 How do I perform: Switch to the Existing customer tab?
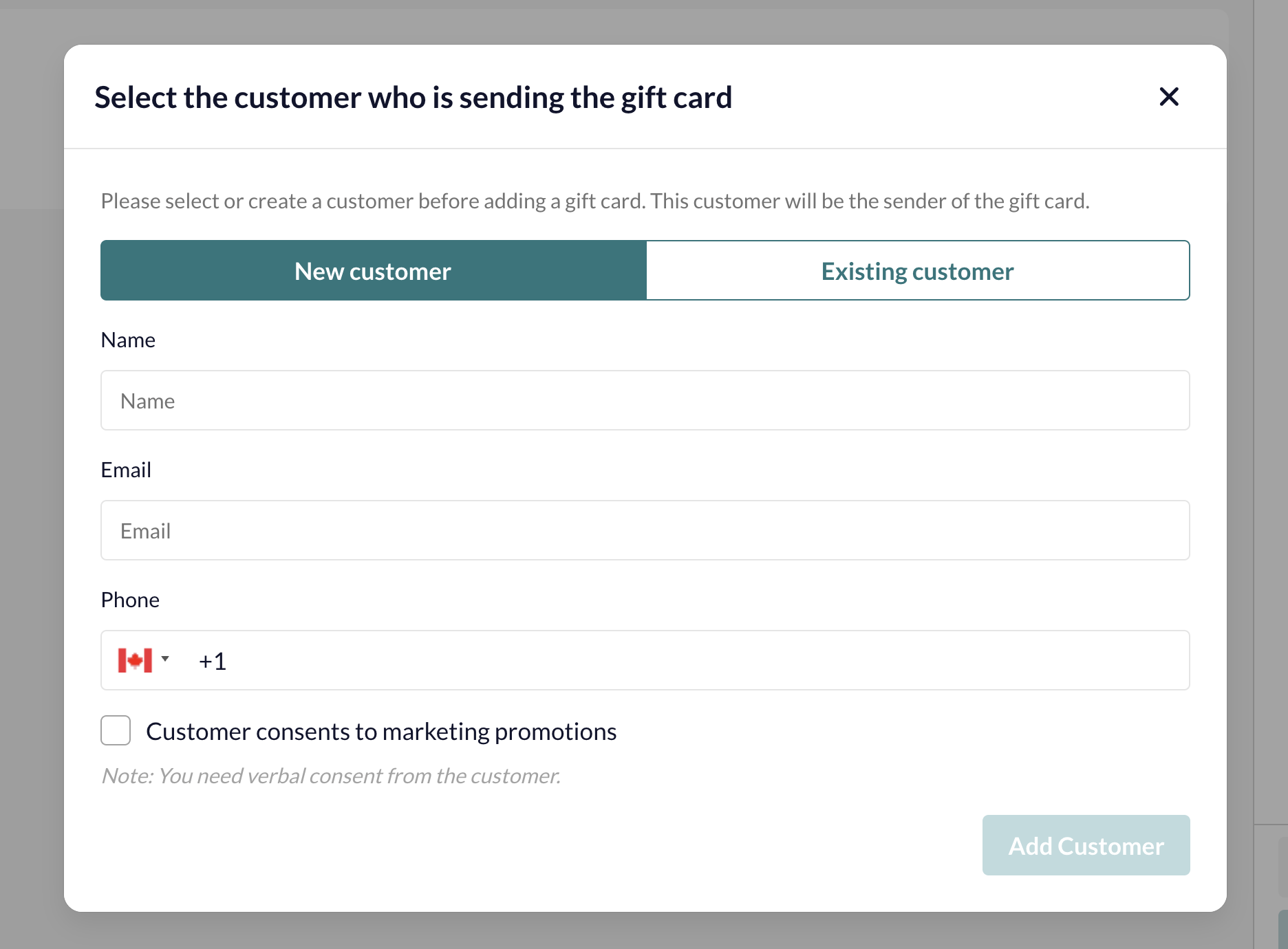[x=917, y=271]
